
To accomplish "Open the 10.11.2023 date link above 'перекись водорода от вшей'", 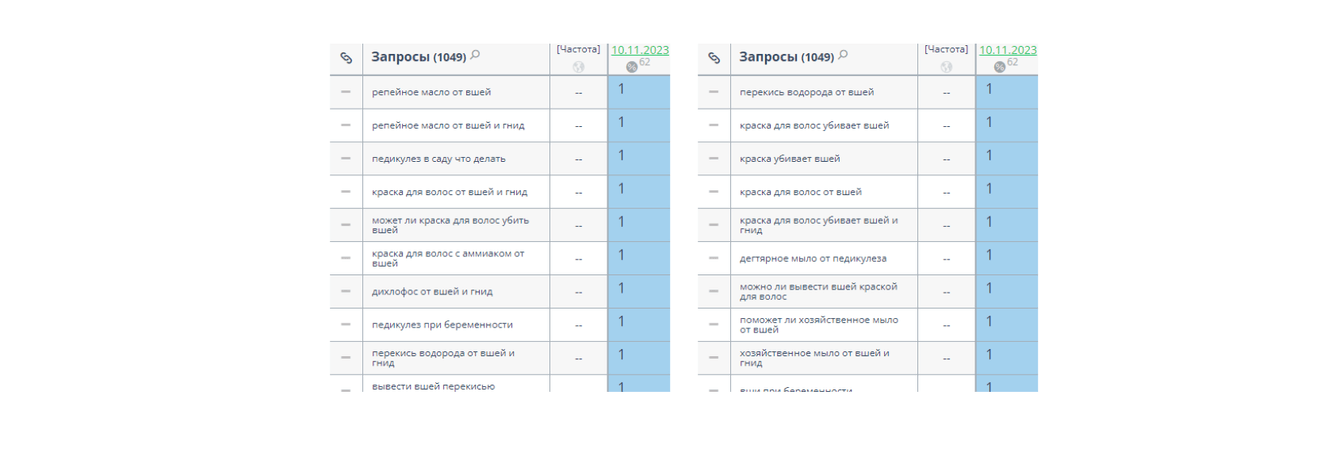I will [1008, 50].
